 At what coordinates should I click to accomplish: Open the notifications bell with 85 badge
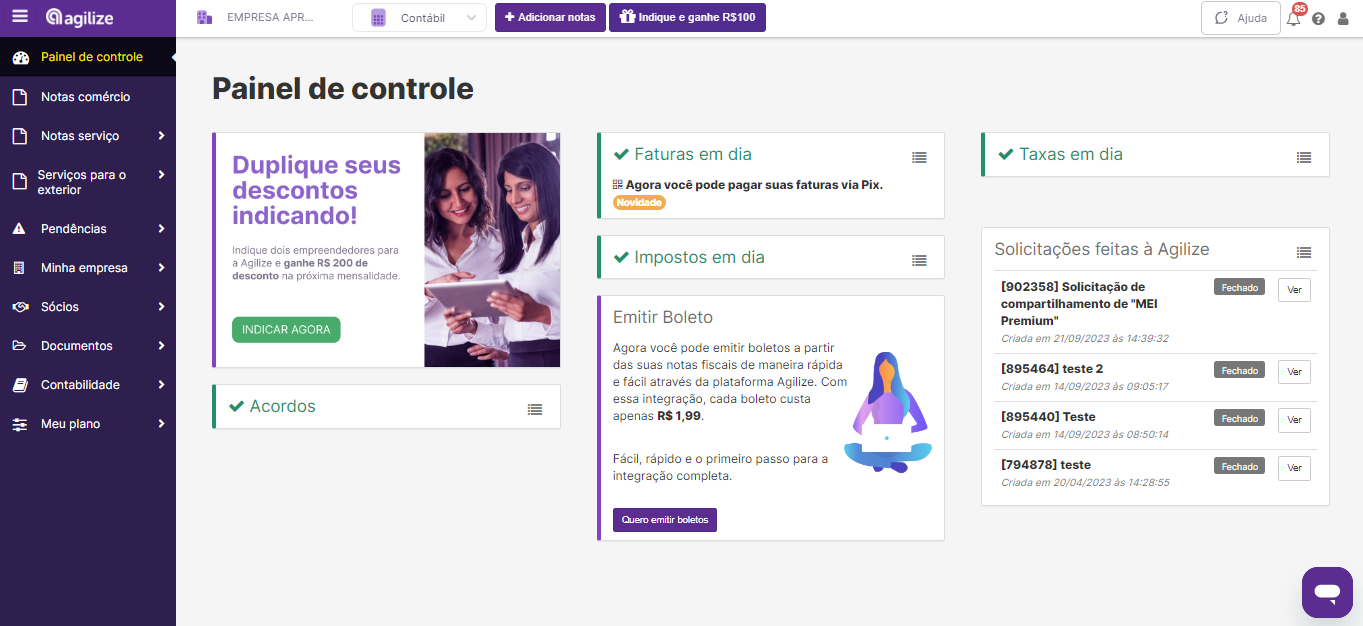click(x=1294, y=17)
